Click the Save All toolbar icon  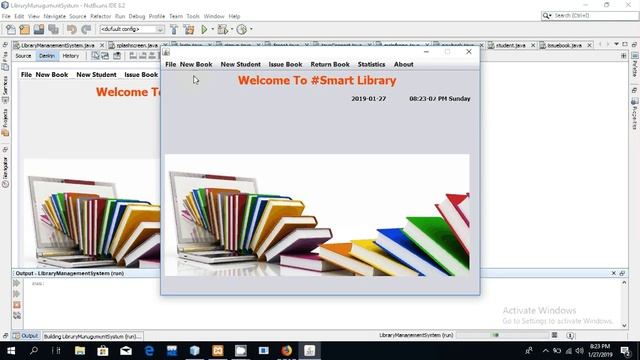53,29
